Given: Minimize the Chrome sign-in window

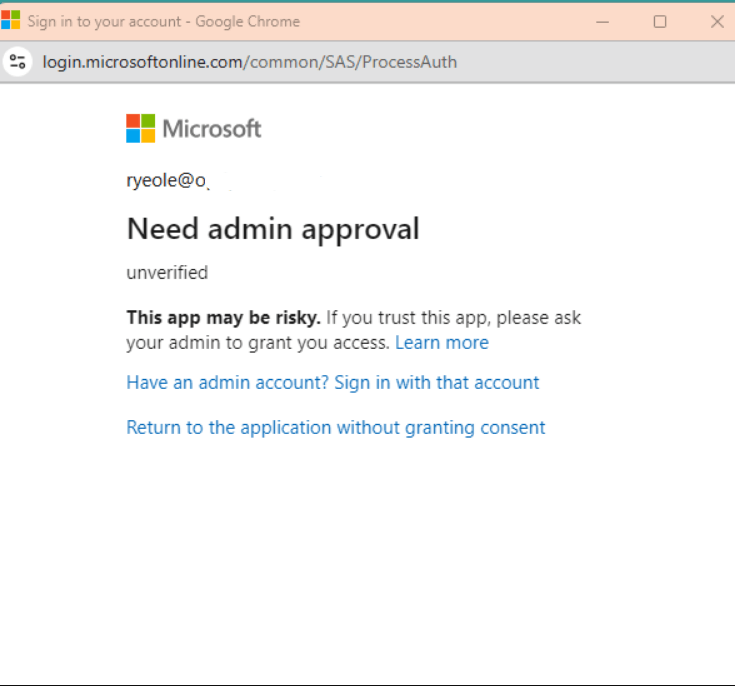Looking at the screenshot, I should tap(602, 22).
